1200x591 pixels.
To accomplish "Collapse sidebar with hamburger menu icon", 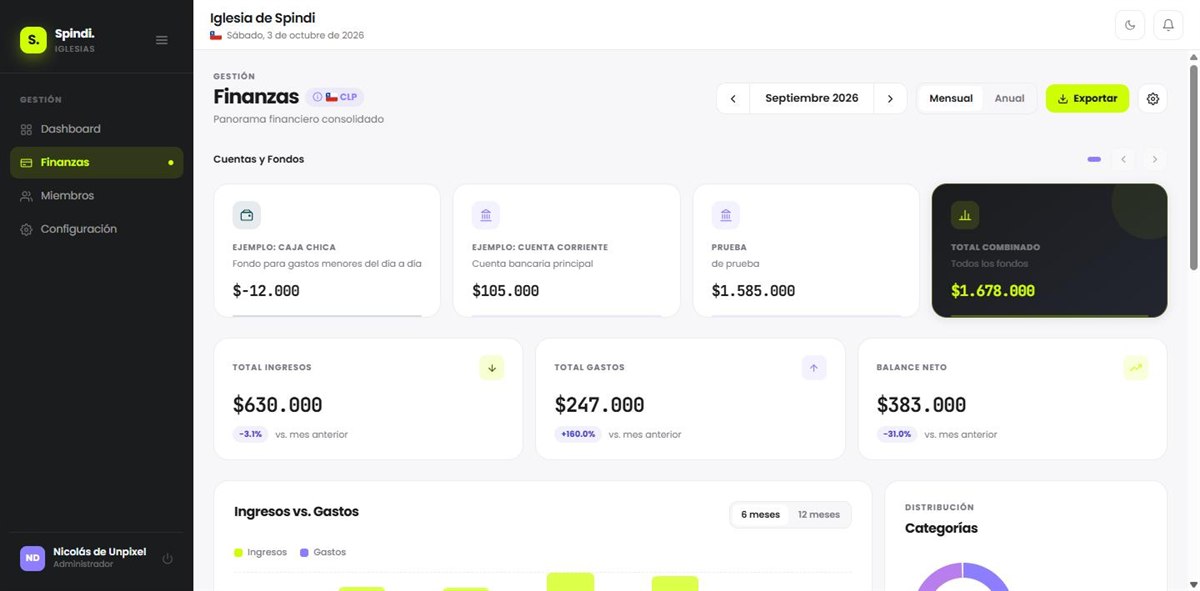I will pos(162,40).
